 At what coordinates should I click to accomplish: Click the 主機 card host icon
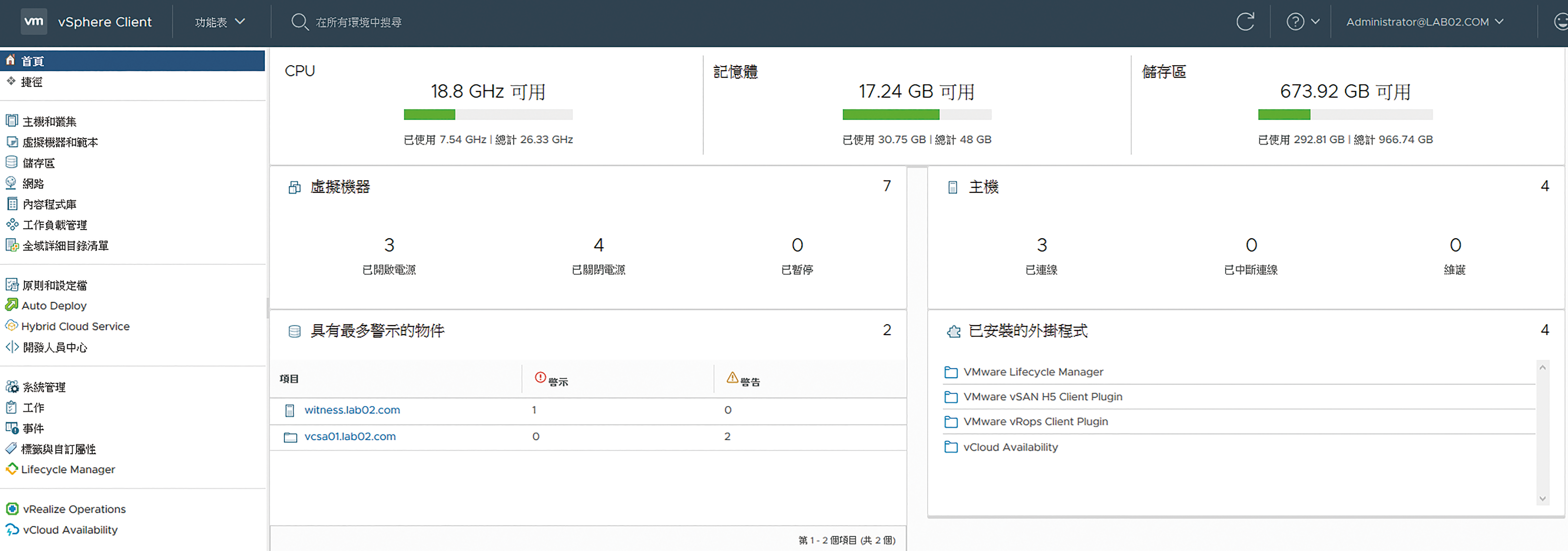[x=953, y=187]
